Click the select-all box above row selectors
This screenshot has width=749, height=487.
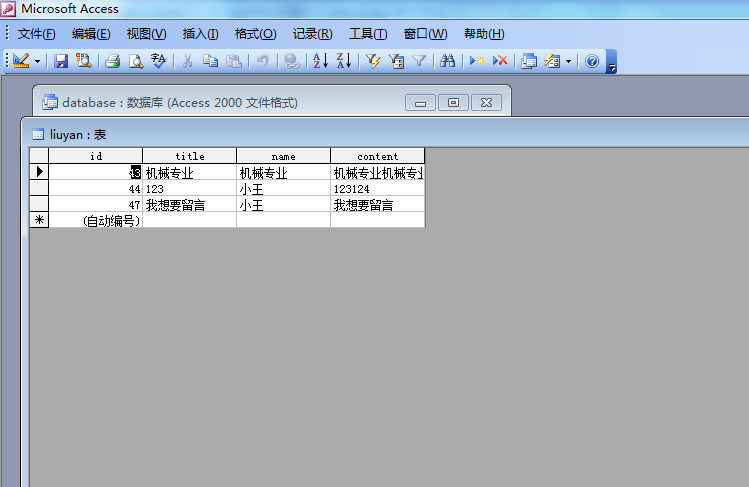tap(39, 156)
